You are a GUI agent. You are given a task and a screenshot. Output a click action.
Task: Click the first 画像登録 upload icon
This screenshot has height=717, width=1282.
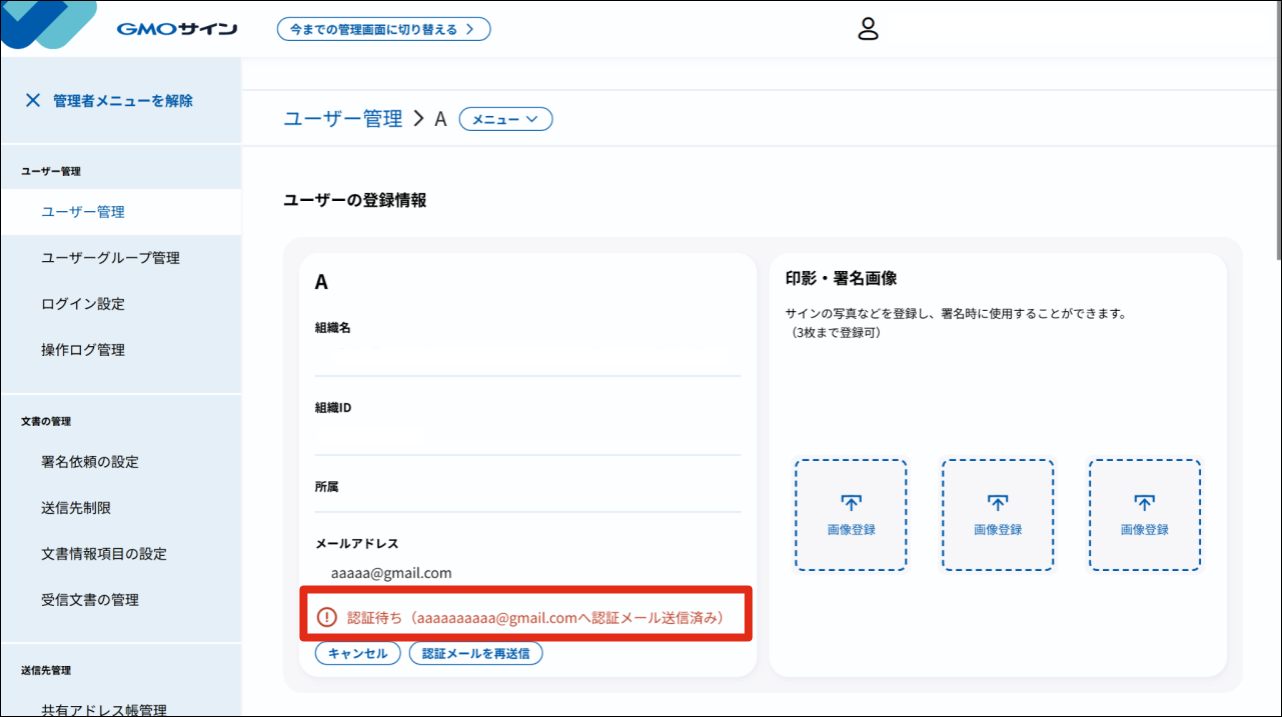coord(851,503)
